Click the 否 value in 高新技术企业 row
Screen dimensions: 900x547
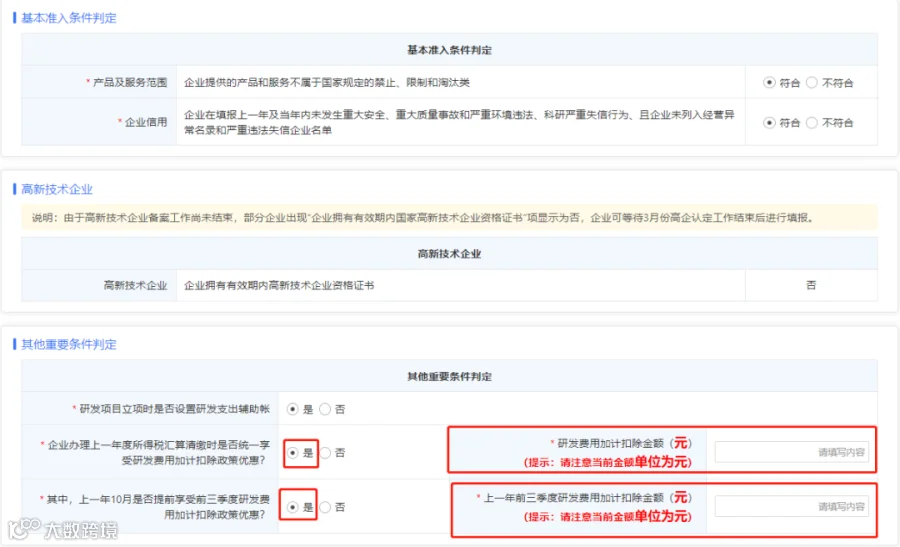(811, 285)
